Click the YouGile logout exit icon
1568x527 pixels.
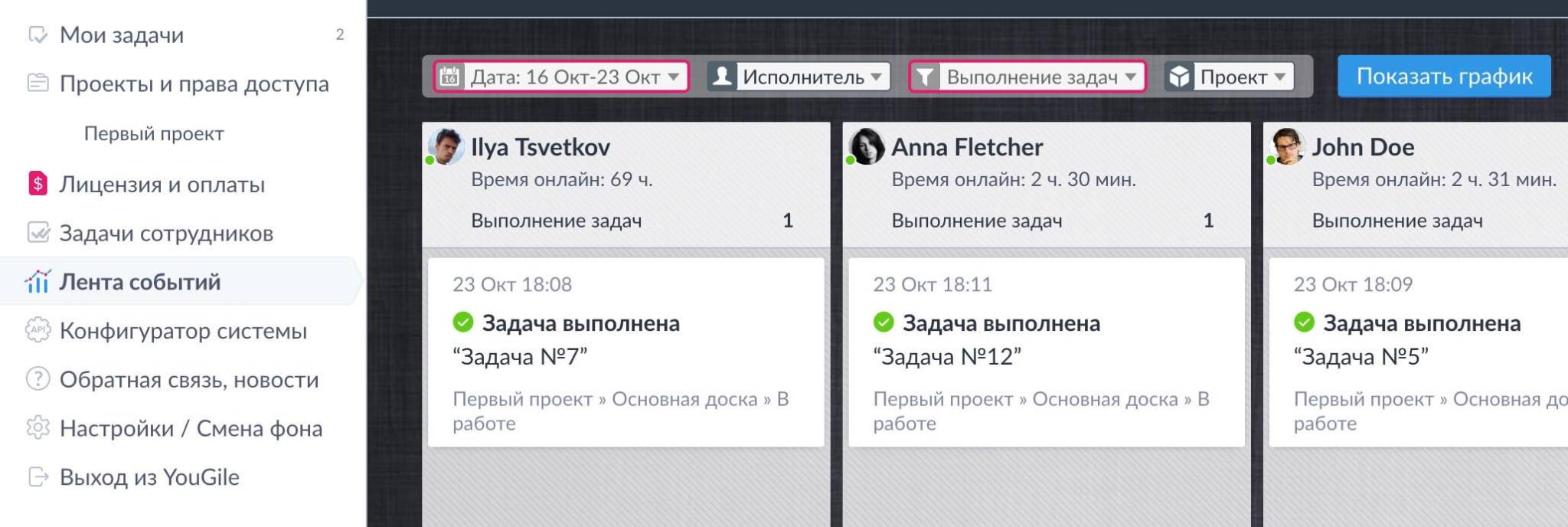[38, 477]
